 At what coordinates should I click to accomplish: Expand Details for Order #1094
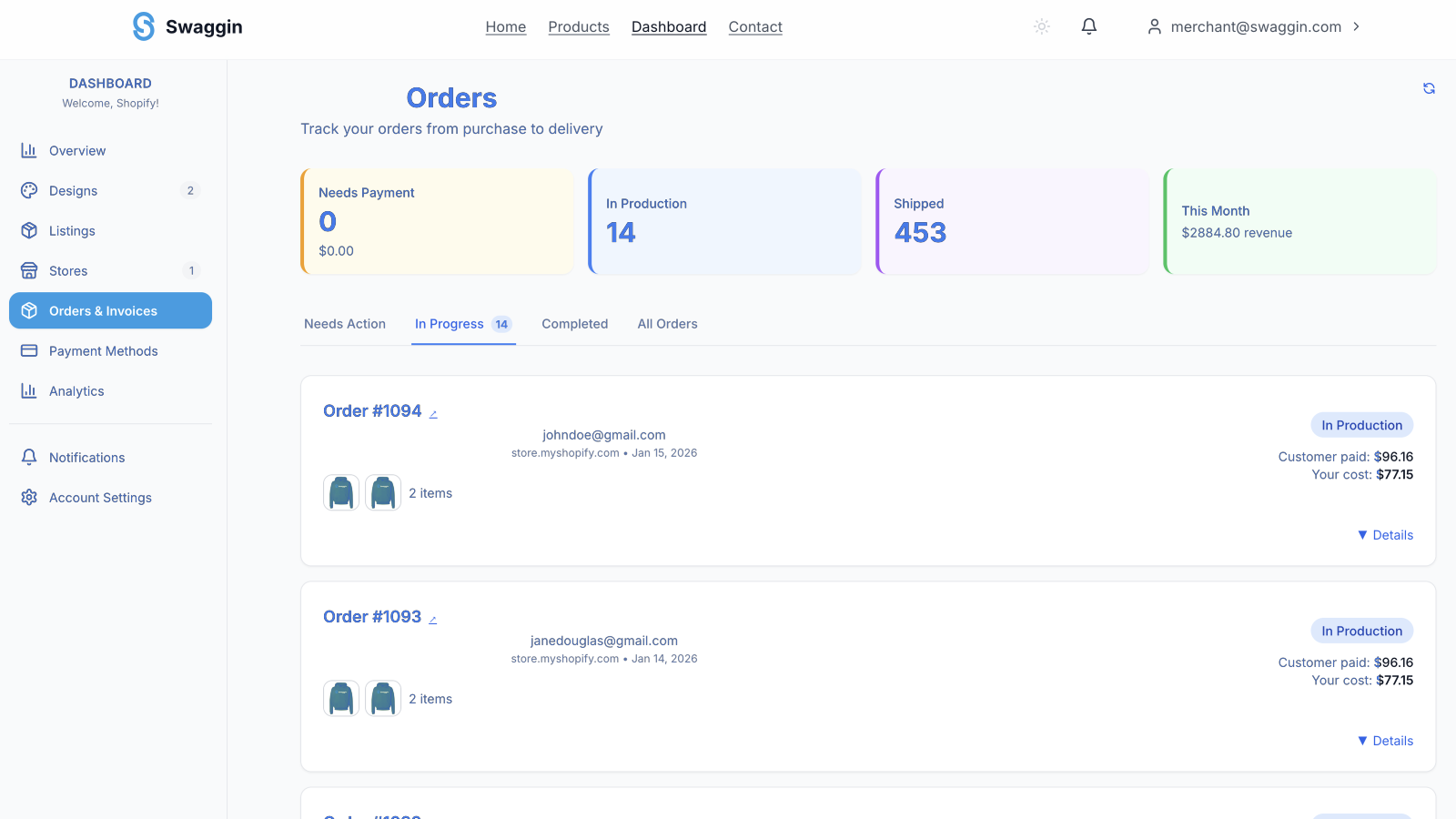point(1385,535)
